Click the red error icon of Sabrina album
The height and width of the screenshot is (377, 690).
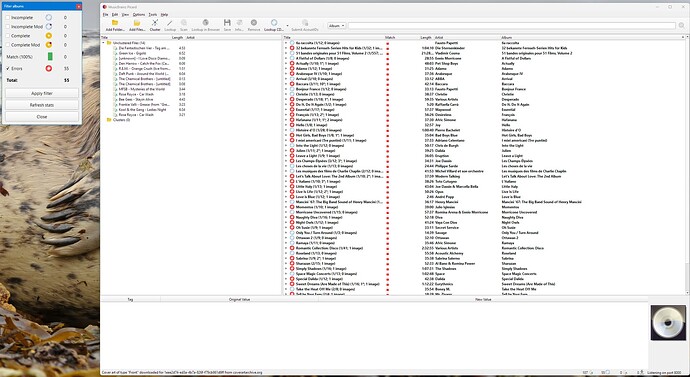coord(292,259)
